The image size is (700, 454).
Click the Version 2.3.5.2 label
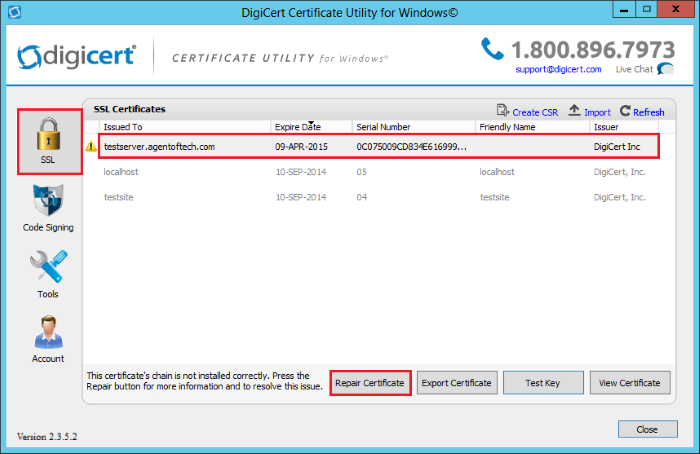click(47, 437)
